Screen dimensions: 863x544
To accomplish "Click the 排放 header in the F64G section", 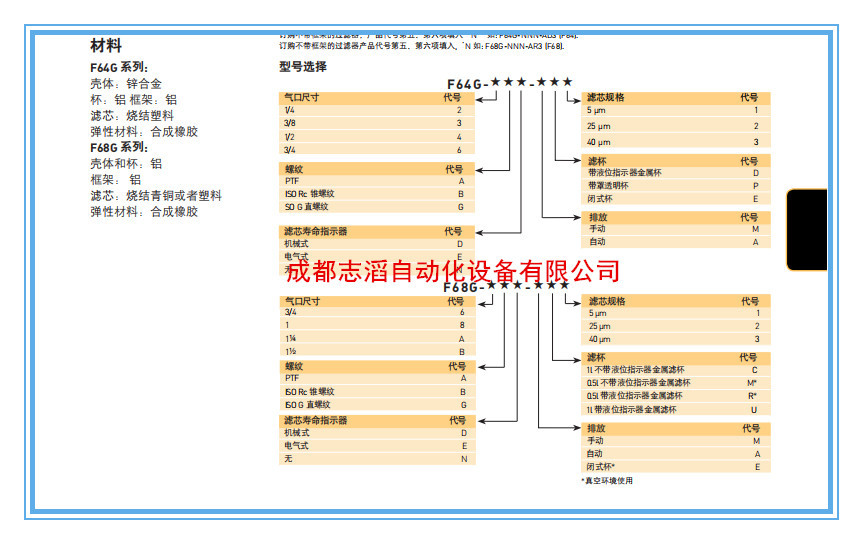I will click(x=676, y=217).
